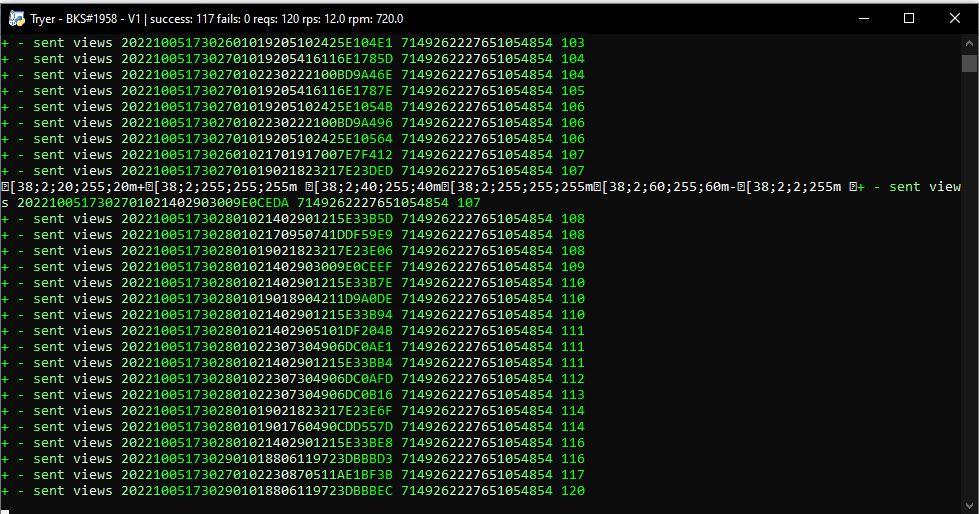Click the log line with ID ending E104E1
The image size is (979, 514).
click(x=293, y=43)
